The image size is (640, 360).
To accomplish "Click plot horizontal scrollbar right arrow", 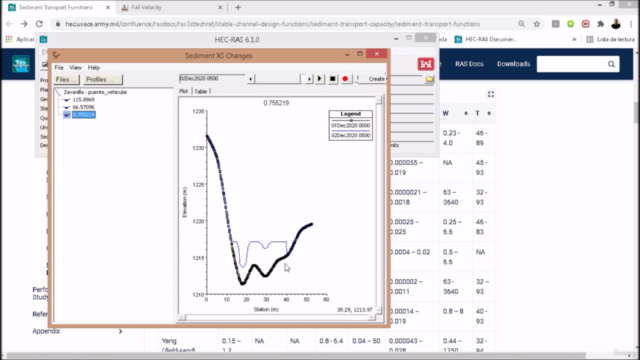I will click(371, 318).
